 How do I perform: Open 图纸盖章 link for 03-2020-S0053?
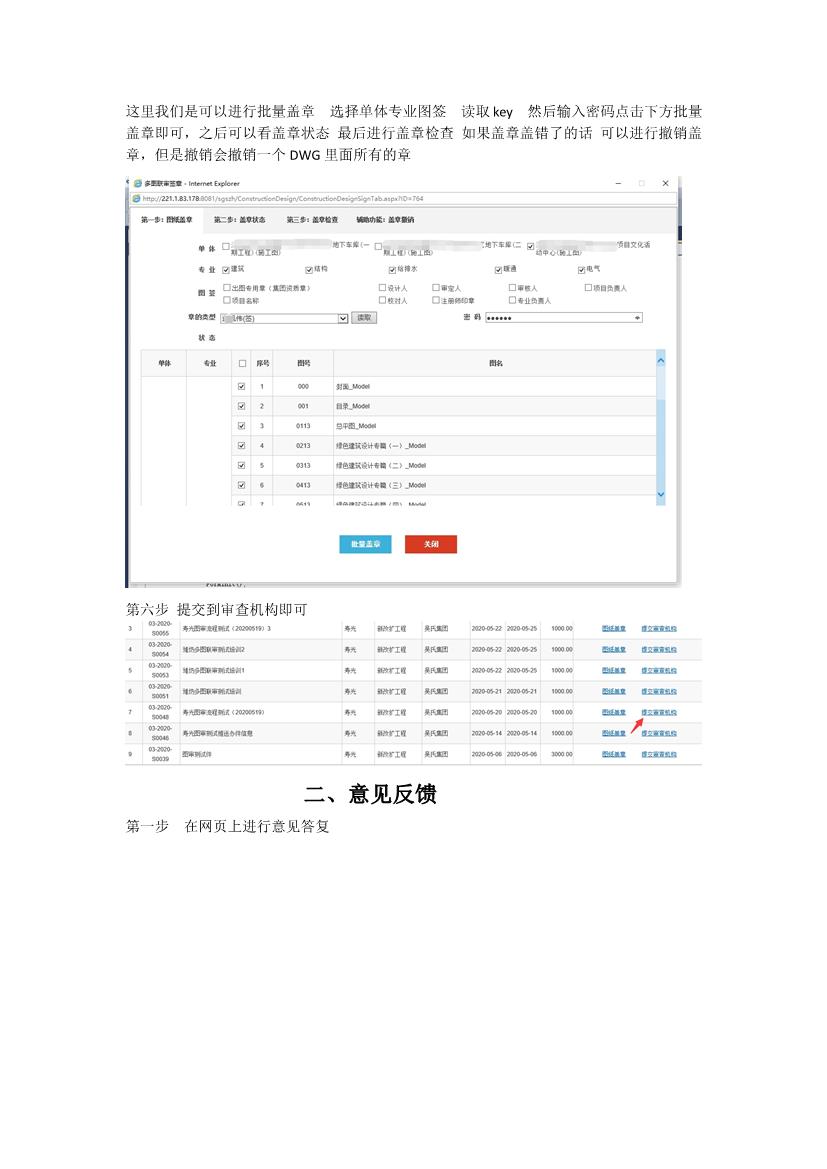(614, 670)
